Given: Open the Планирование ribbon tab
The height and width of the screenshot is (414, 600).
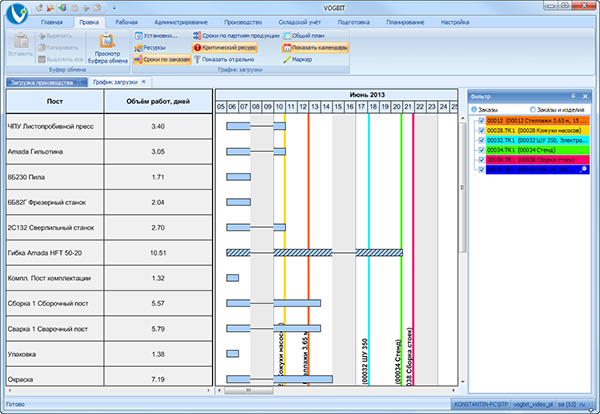Looking at the screenshot, I should [x=405, y=22].
